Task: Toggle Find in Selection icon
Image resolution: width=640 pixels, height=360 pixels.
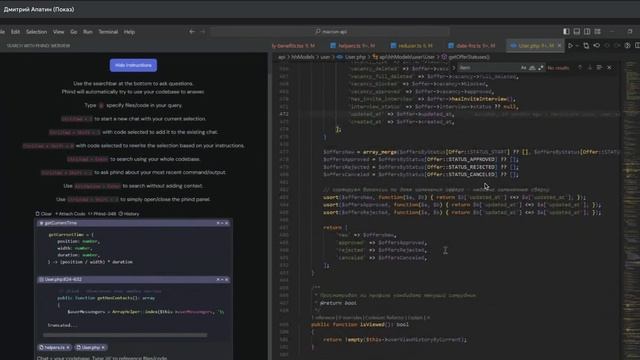Action: coord(599,67)
